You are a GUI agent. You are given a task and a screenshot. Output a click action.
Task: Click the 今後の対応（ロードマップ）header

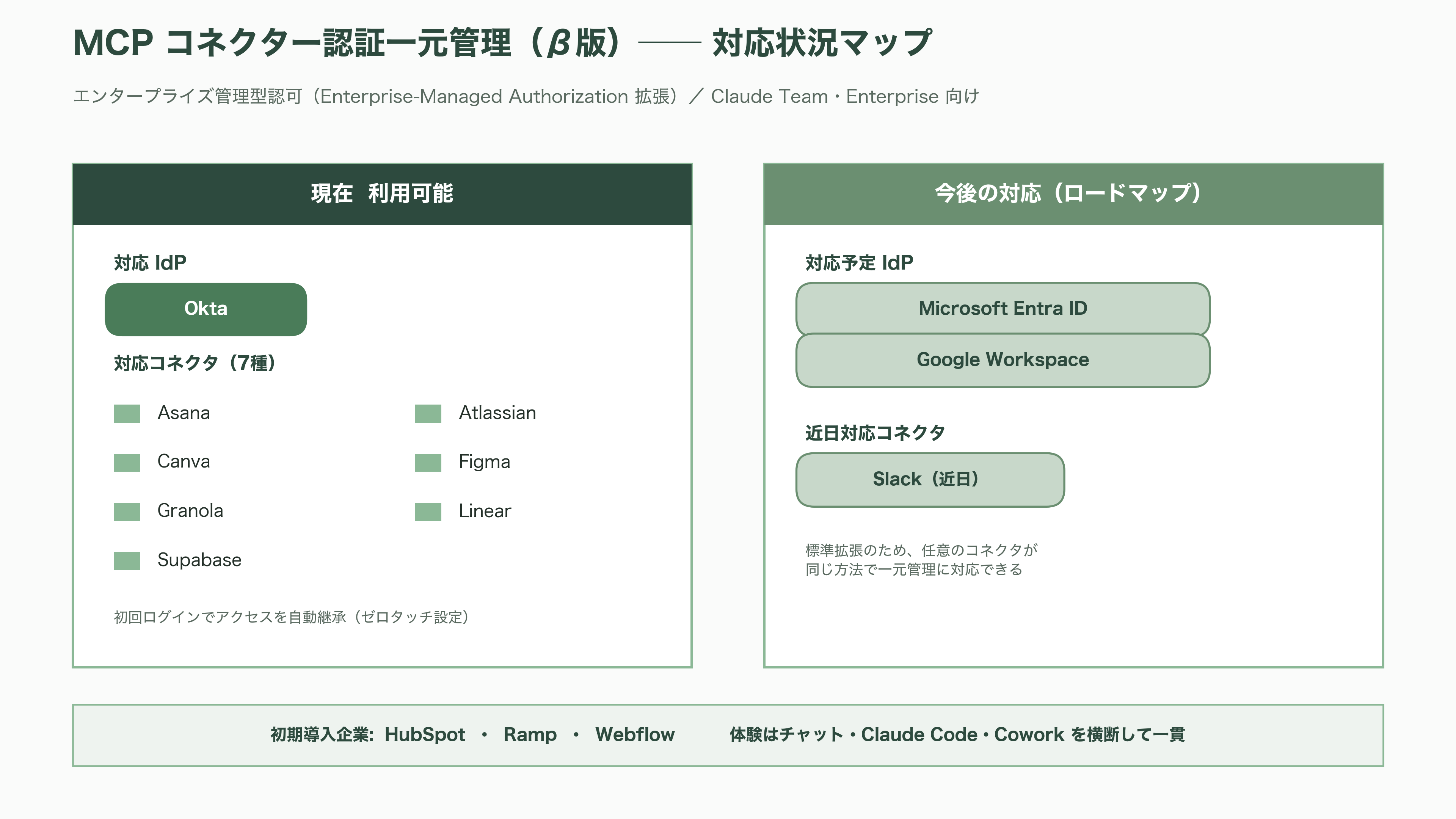coord(1073,194)
